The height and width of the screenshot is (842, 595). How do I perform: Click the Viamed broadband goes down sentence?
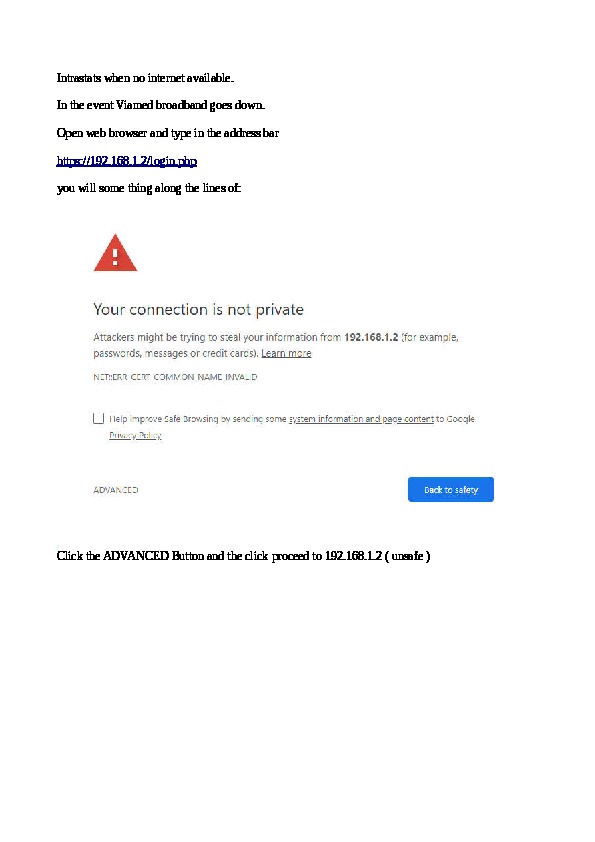click(161, 105)
